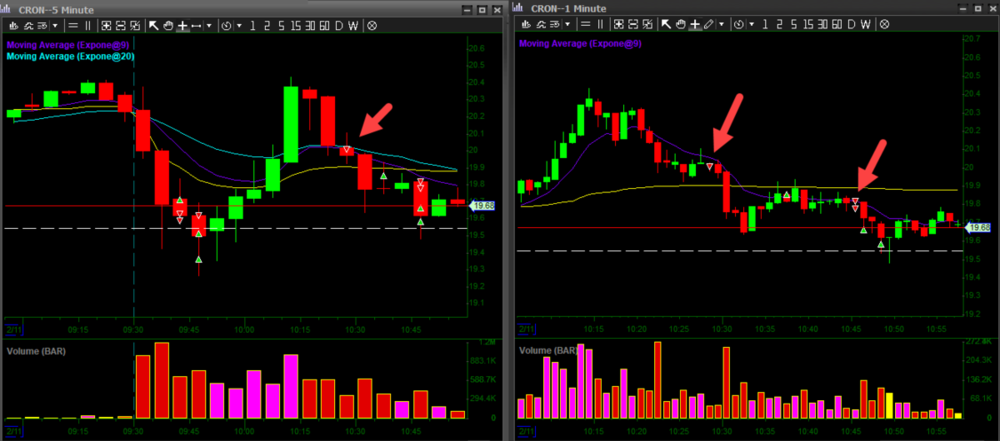Expand the time-period dropdown arrow in 1 Minute chart

(750, 25)
